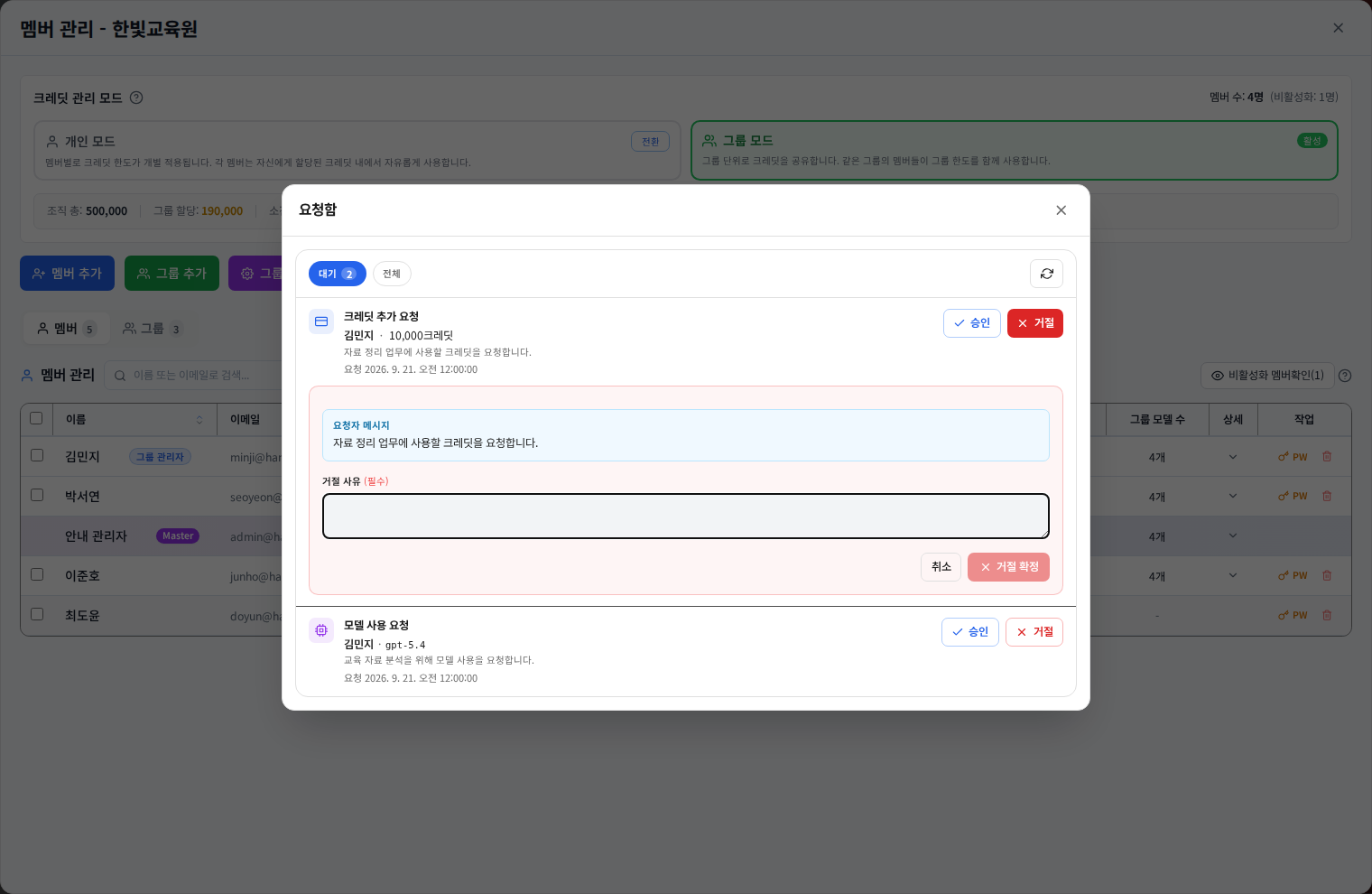Screen dimensions: 1372x894
Task: Check the box for member 박서연
Action: 37,495
